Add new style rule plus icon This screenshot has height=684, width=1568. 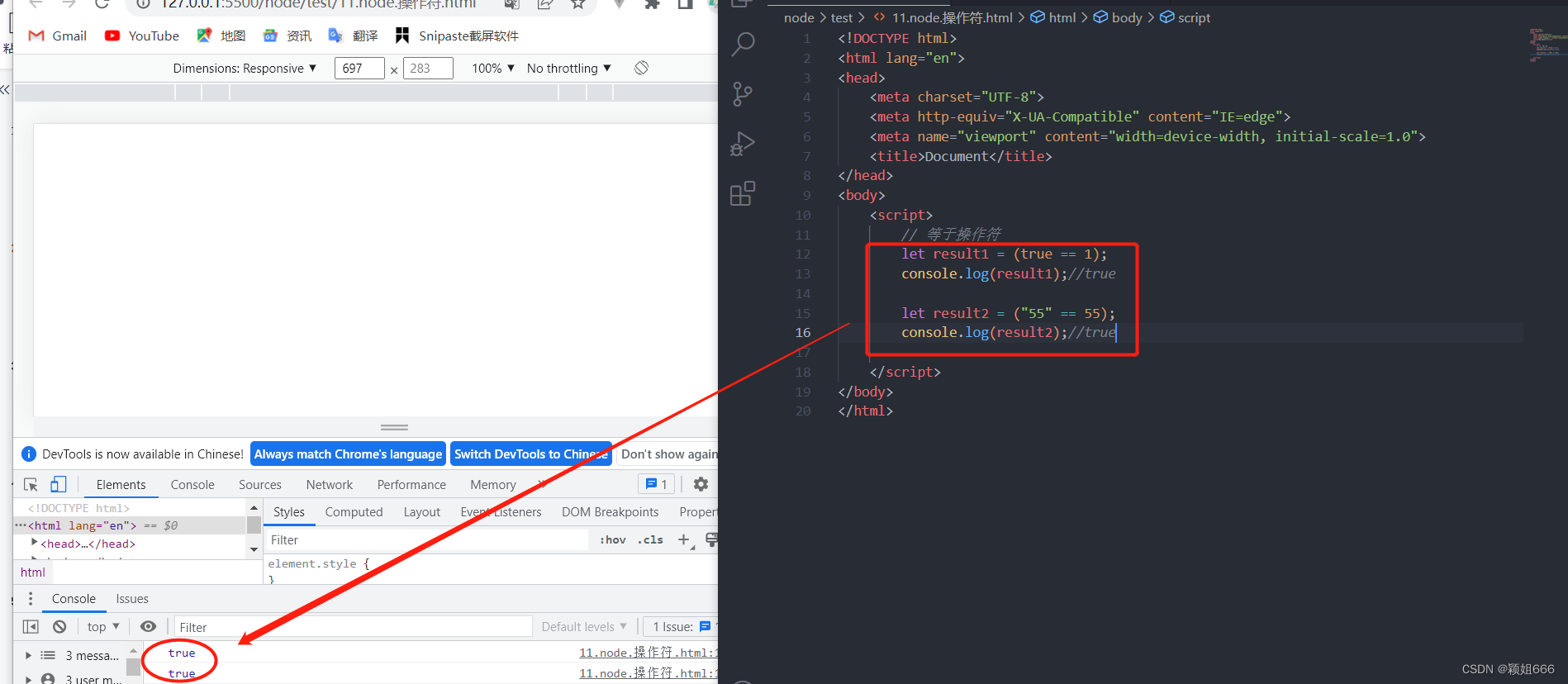tap(684, 540)
